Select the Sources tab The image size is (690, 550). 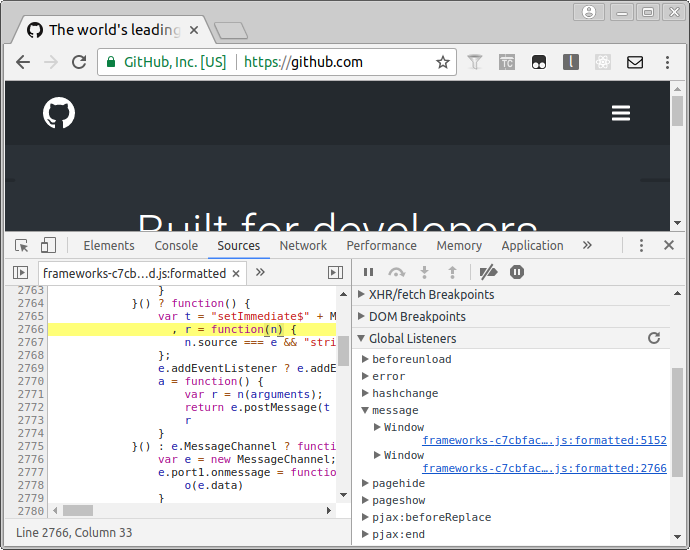[x=239, y=246]
